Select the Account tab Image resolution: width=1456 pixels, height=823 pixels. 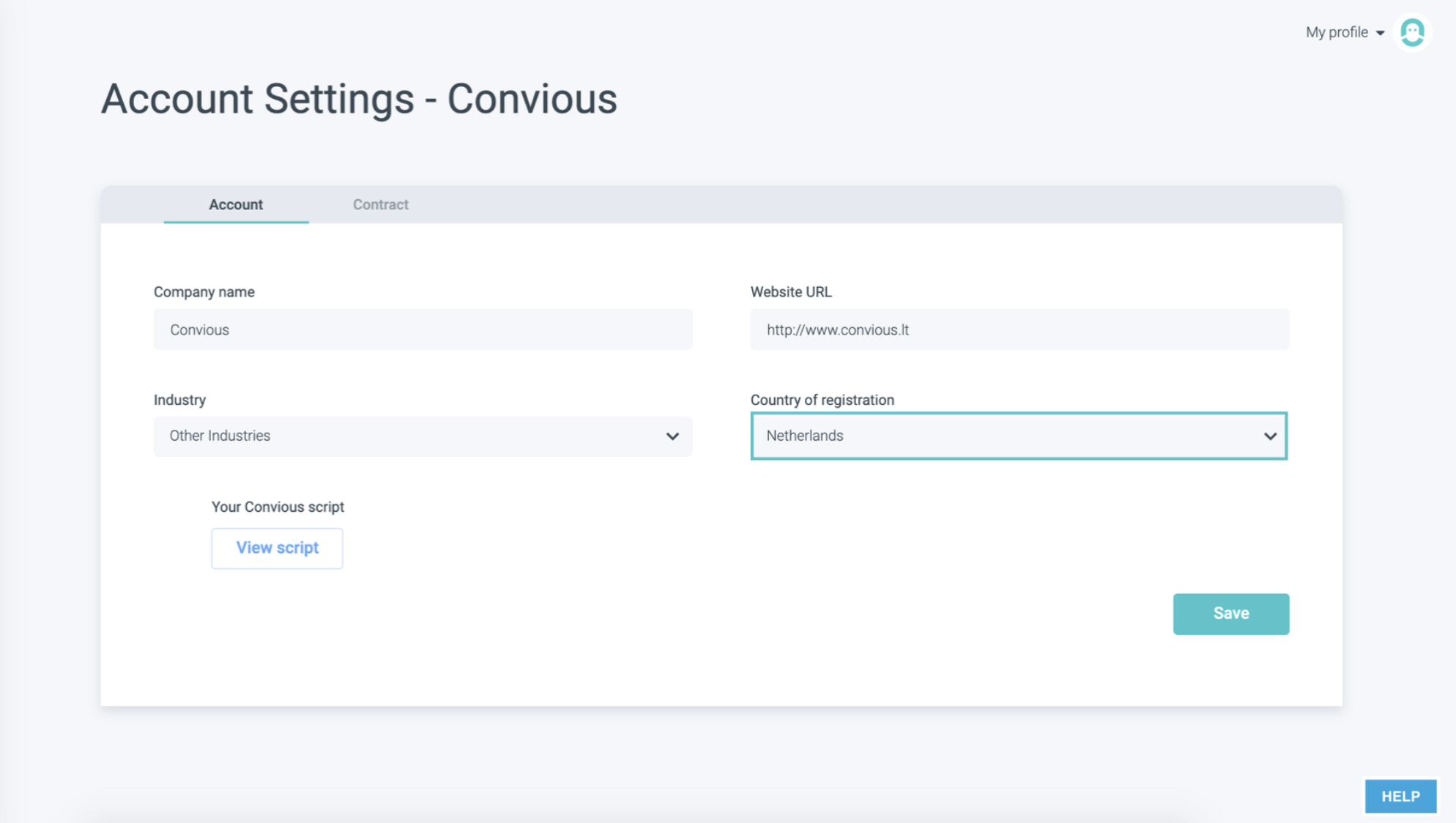click(236, 204)
